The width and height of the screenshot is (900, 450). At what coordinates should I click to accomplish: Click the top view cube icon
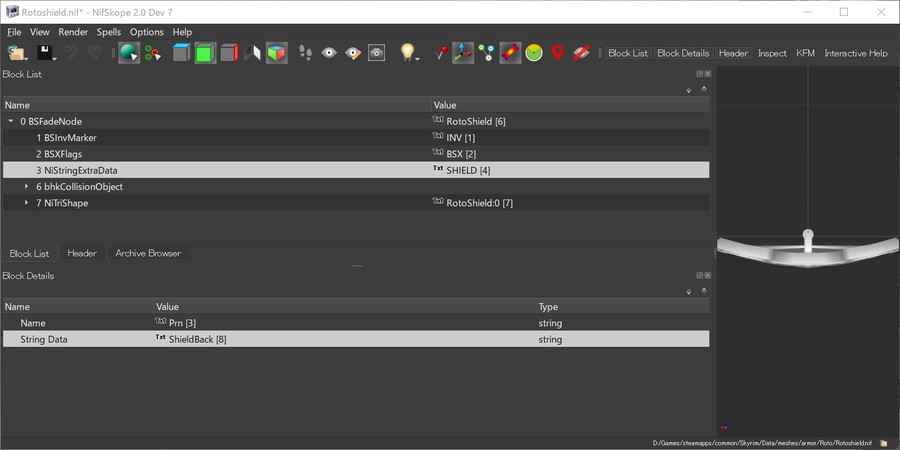181,53
